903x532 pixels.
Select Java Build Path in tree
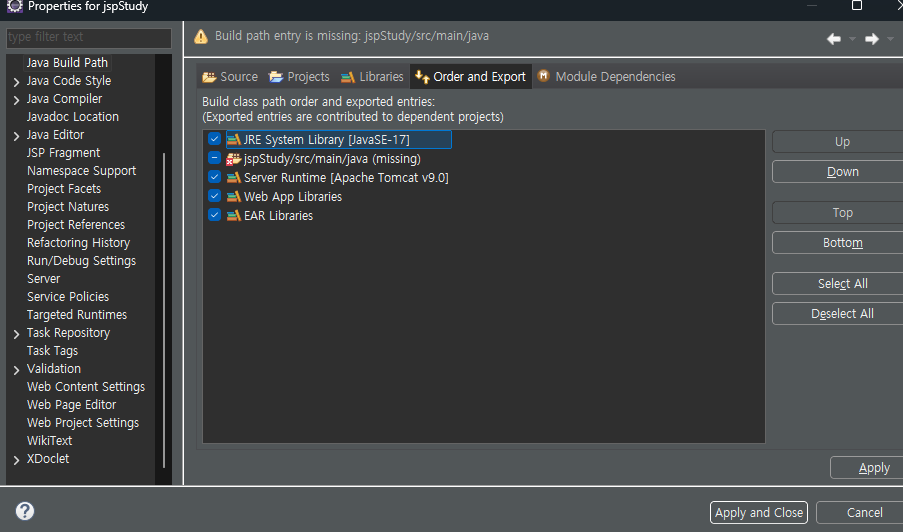[x=67, y=62]
